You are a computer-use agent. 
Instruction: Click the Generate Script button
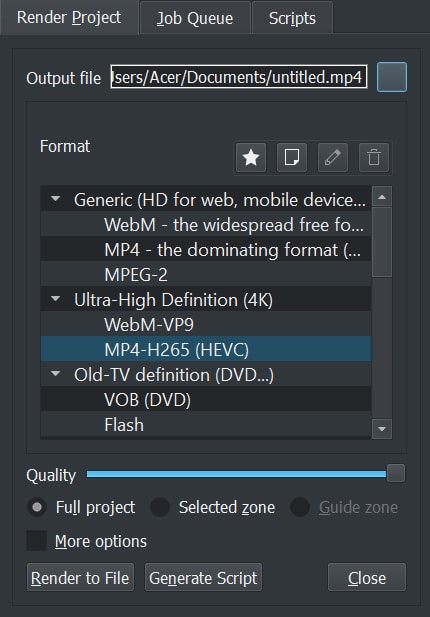pos(203,577)
